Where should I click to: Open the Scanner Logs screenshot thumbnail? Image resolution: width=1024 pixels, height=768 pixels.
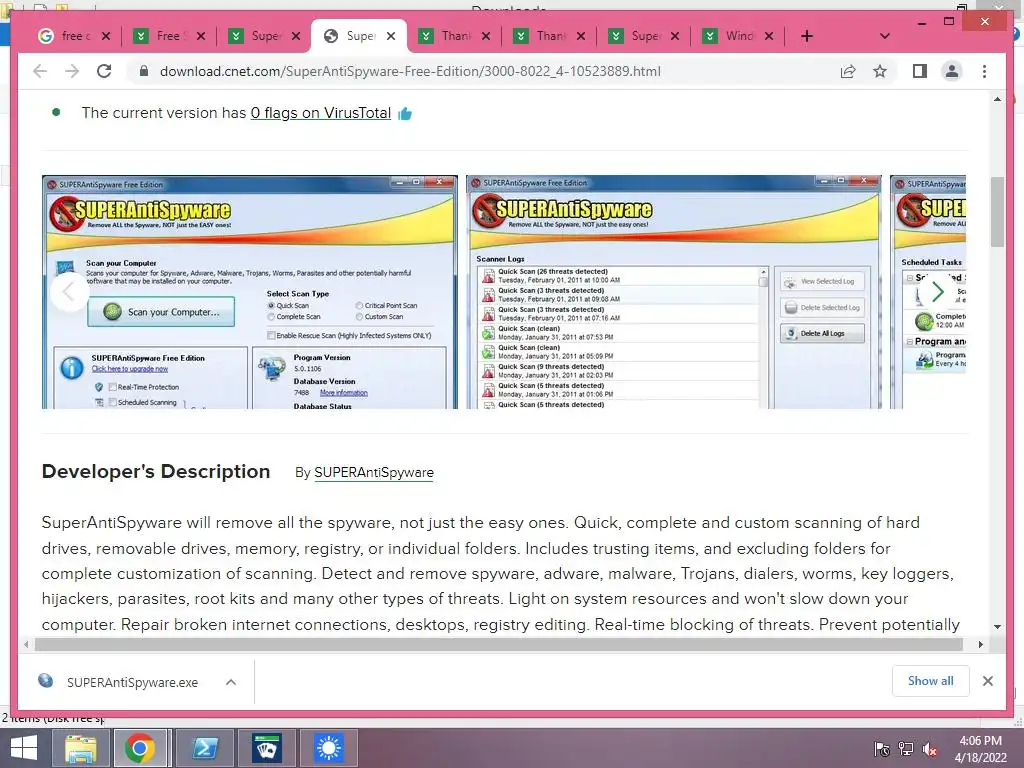(x=673, y=292)
